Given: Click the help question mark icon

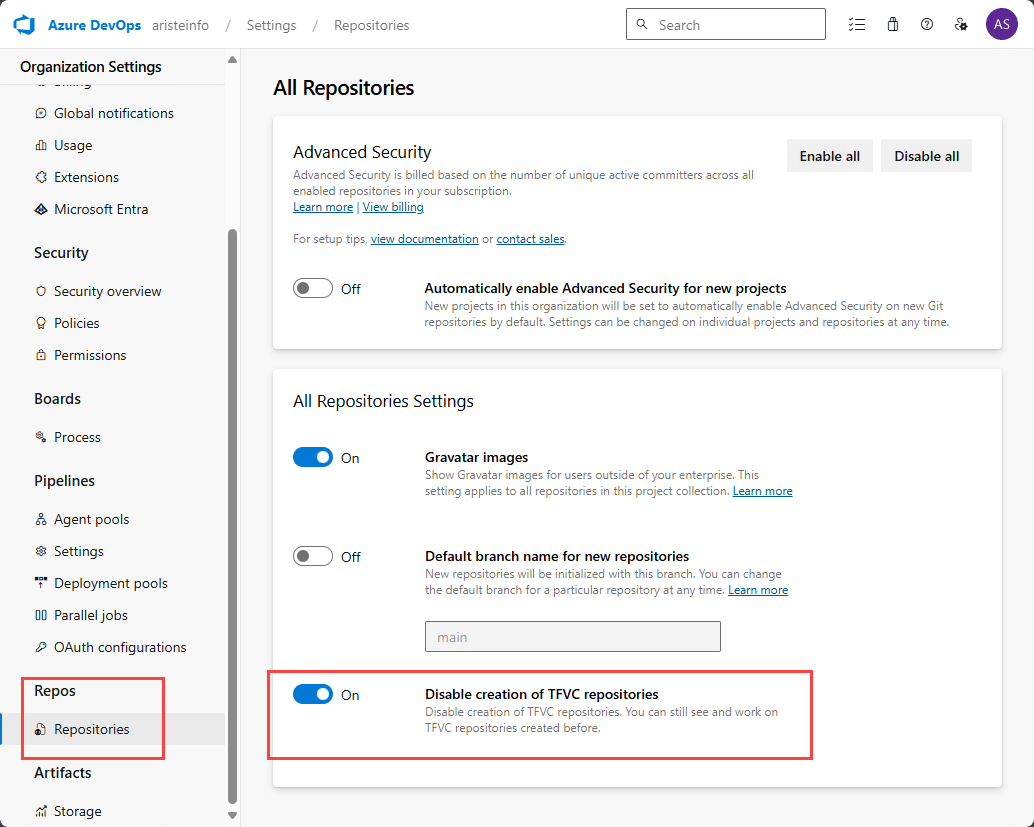Looking at the screenshot, I should [926, 24].
